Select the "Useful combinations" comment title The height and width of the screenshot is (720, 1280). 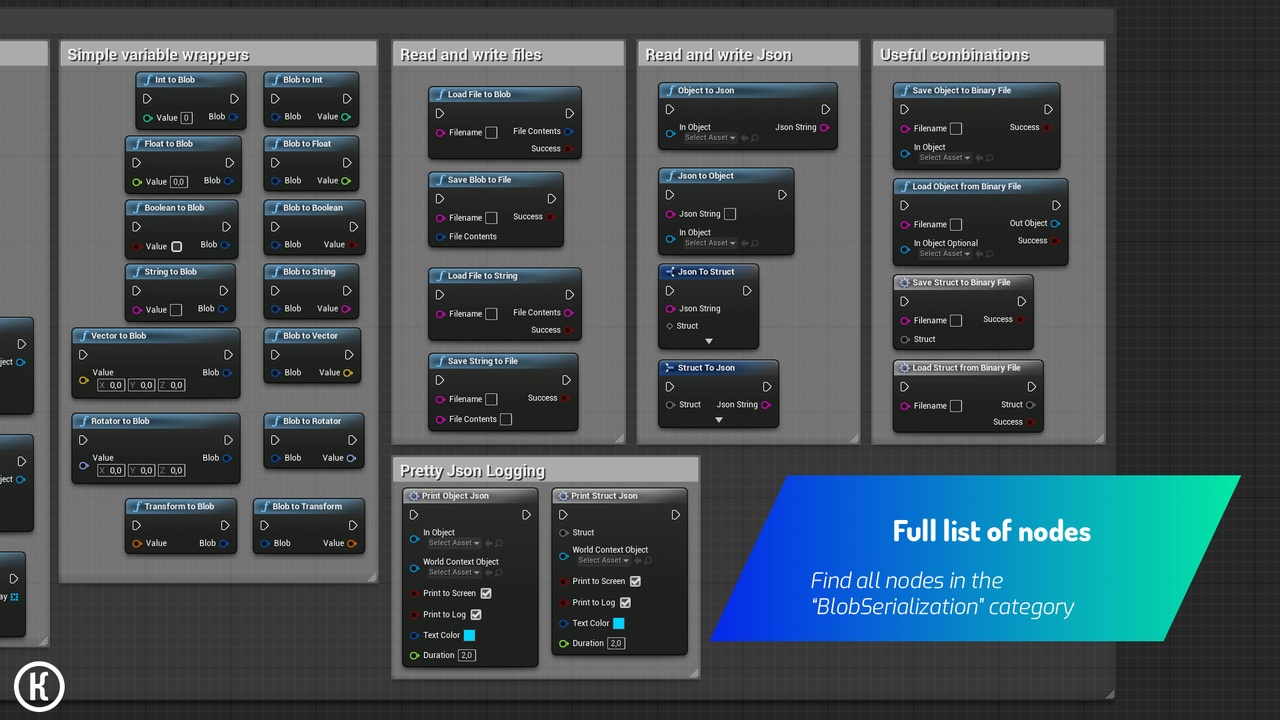(x=954, y=55)
